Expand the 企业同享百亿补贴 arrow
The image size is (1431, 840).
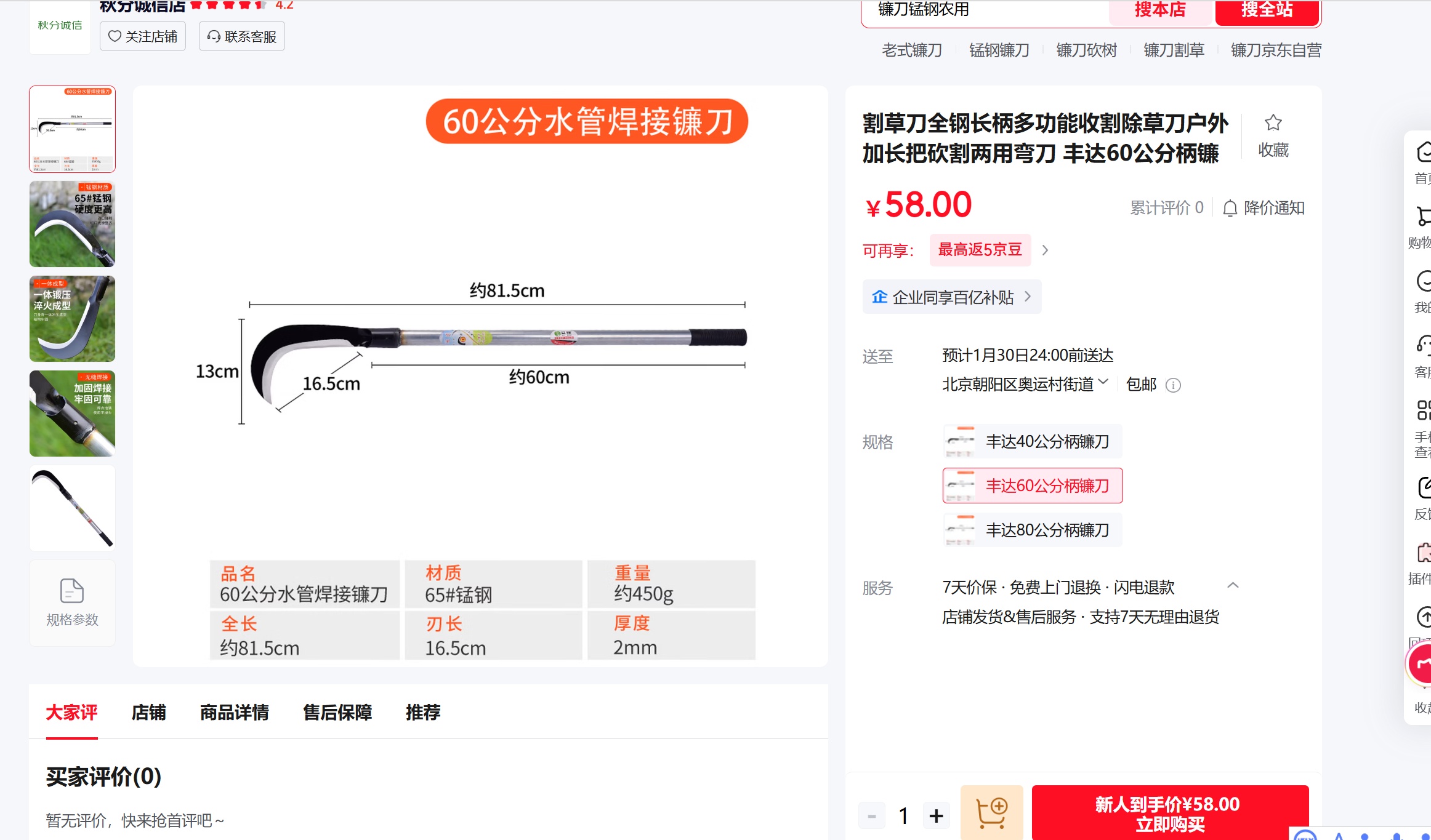point(1028,297)
